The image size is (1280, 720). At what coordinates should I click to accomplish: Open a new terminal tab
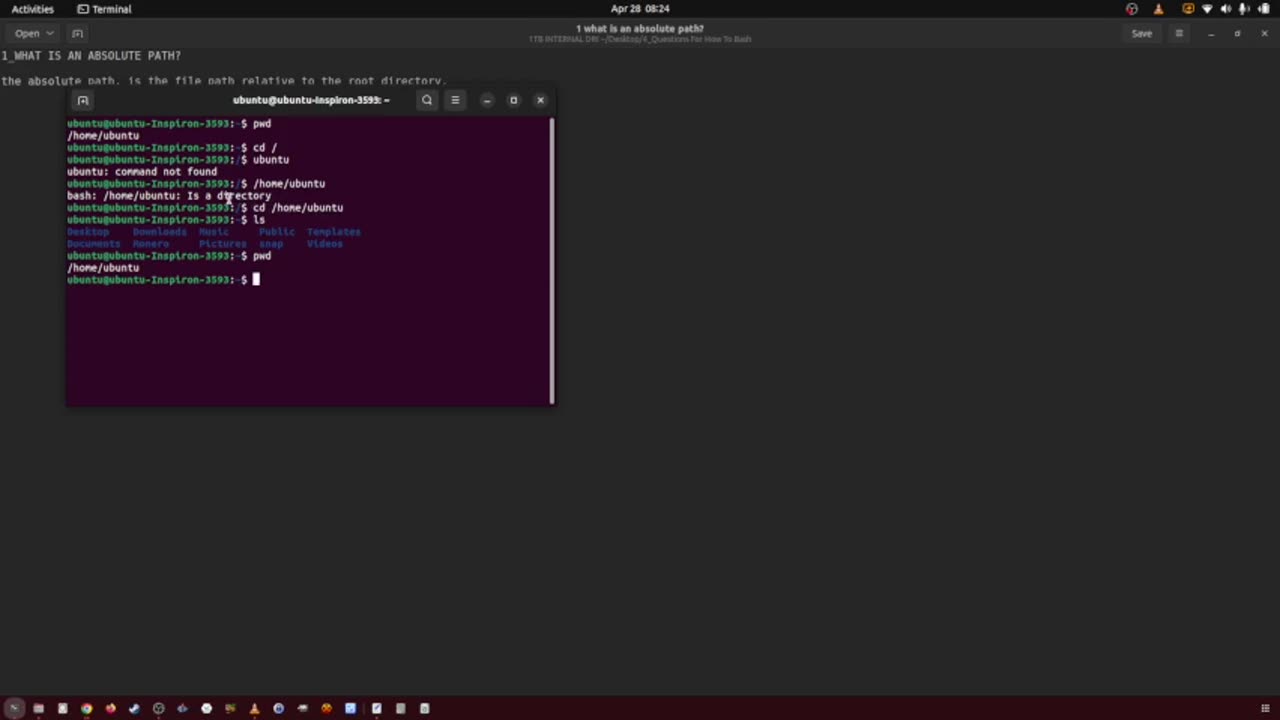click(x=83, y=99)
